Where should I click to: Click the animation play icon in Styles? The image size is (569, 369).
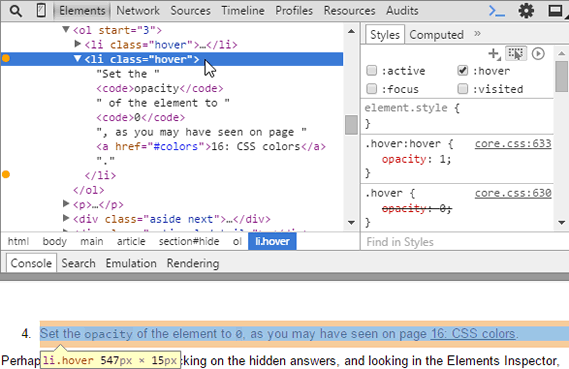538,54
